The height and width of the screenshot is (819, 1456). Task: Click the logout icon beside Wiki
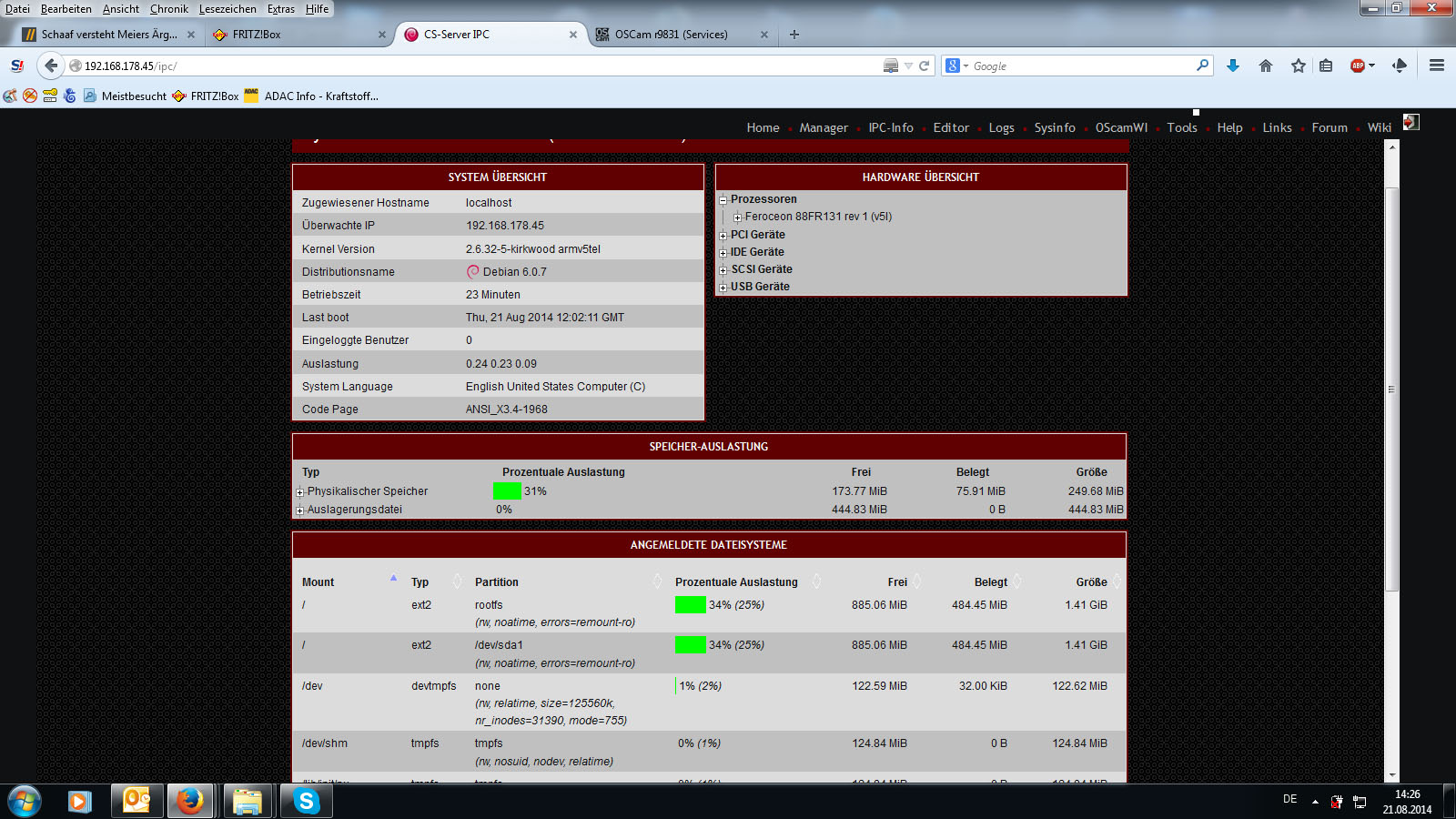(1410, 122)
